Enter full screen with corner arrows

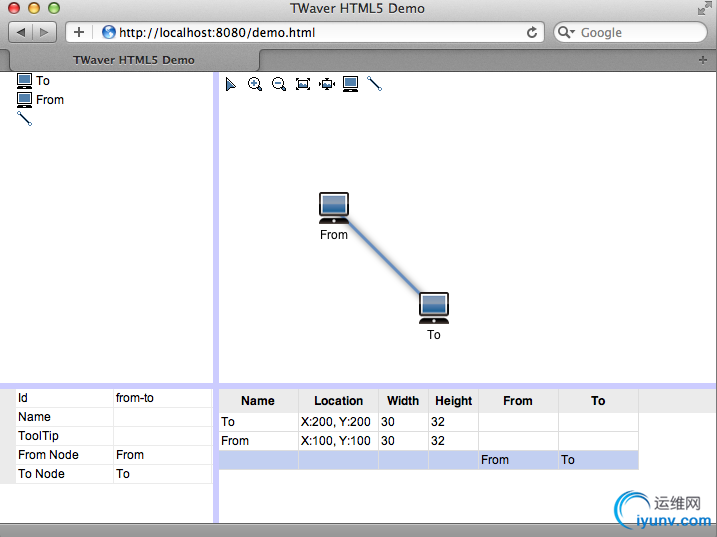coord(705,8)
